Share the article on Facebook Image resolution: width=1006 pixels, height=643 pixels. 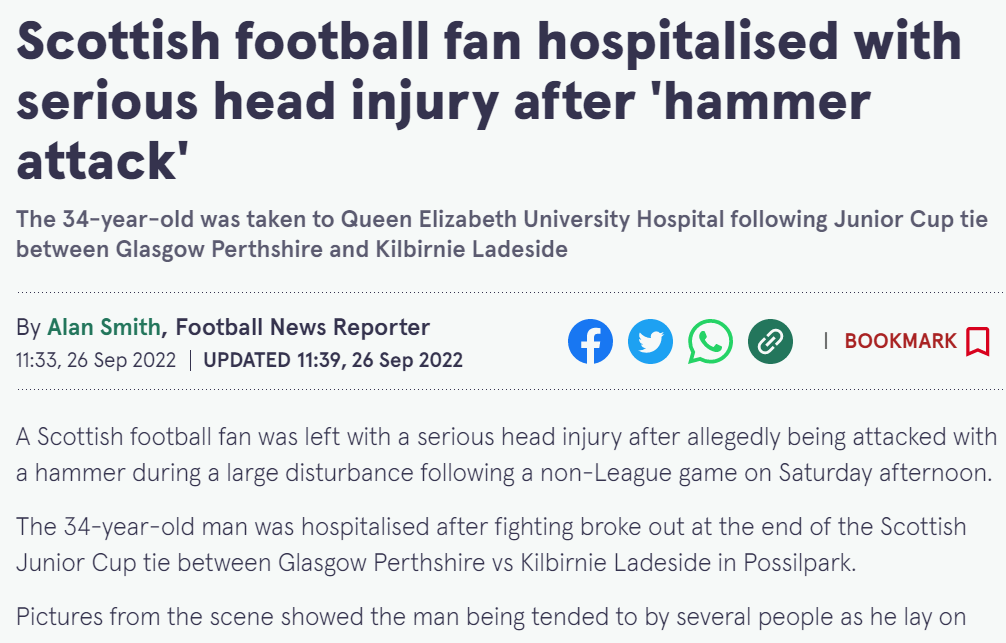point(590,341)
